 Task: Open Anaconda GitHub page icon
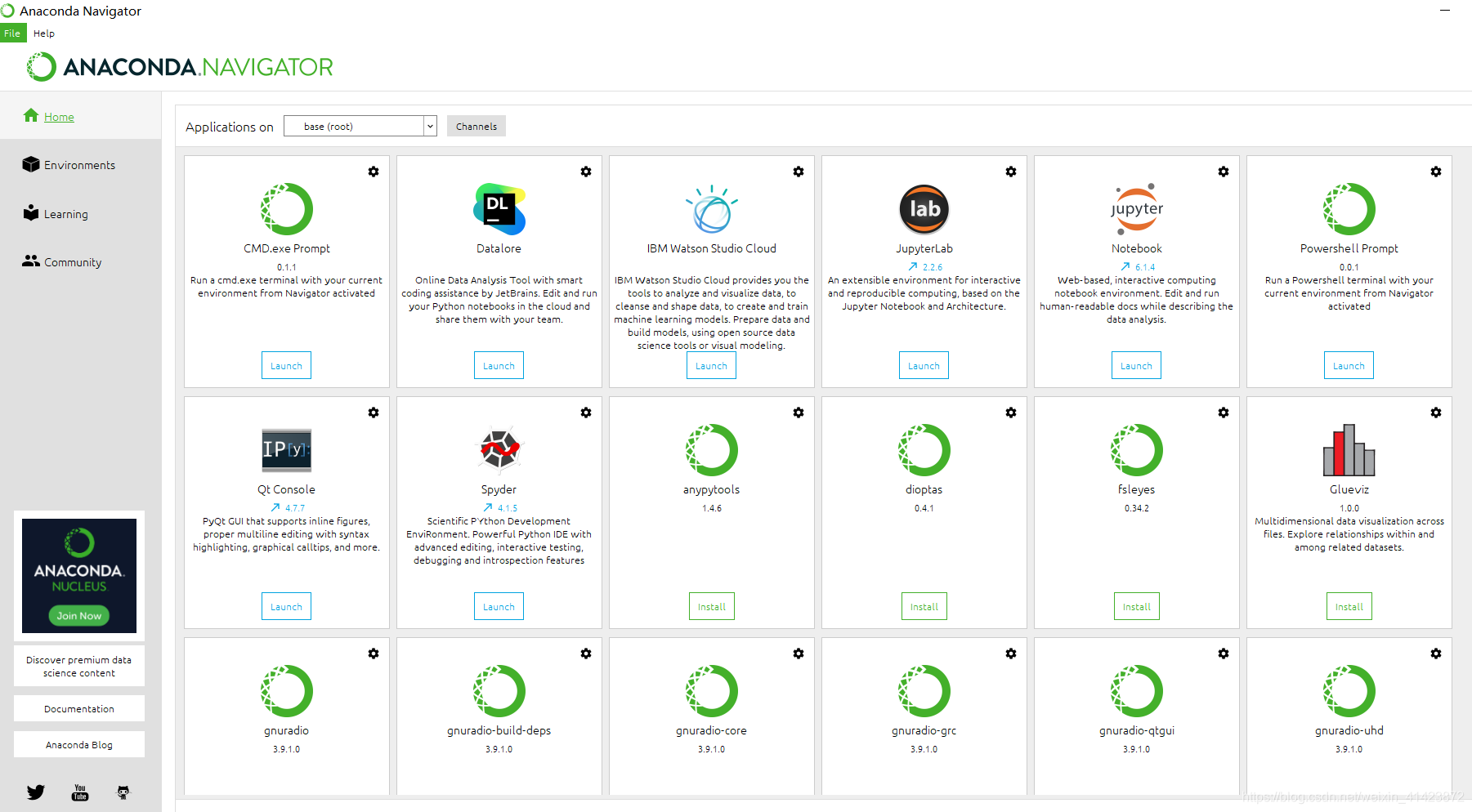tap(123, 792)
